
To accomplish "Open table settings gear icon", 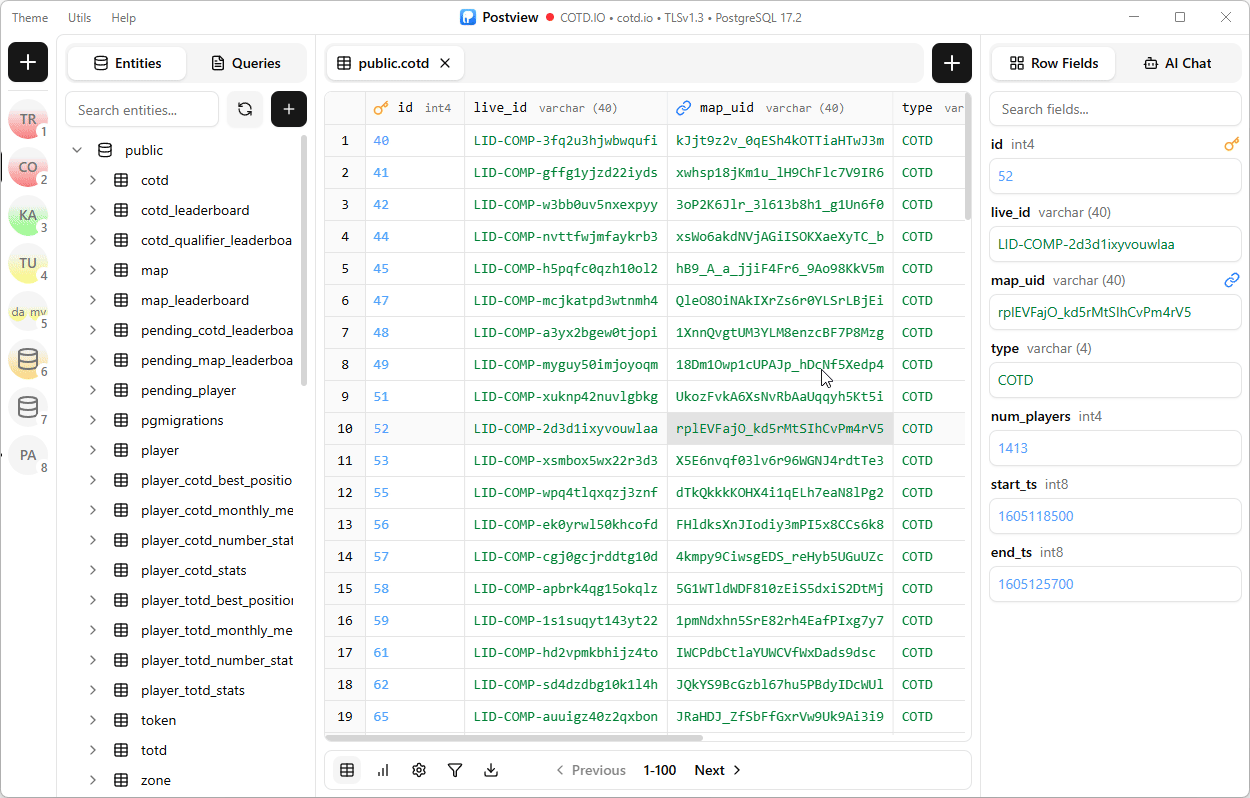I will [419, 770].
